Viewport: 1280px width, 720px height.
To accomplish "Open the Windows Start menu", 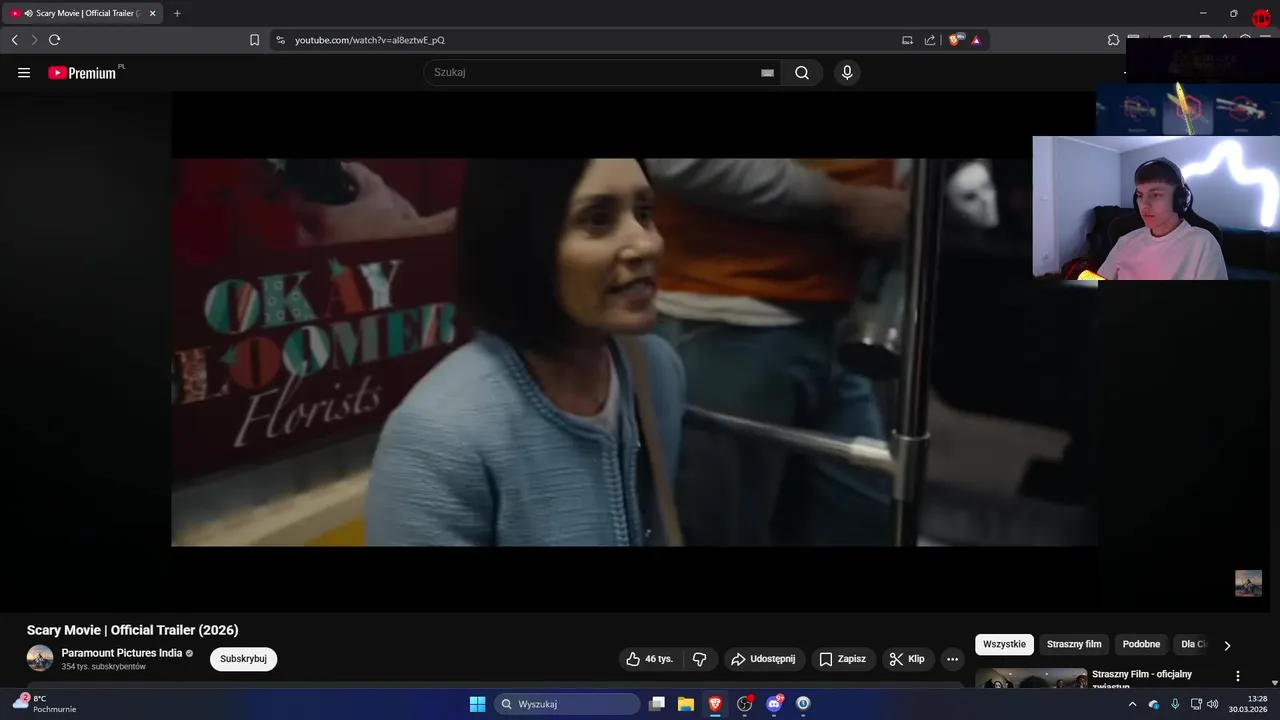I will (477, 704).
